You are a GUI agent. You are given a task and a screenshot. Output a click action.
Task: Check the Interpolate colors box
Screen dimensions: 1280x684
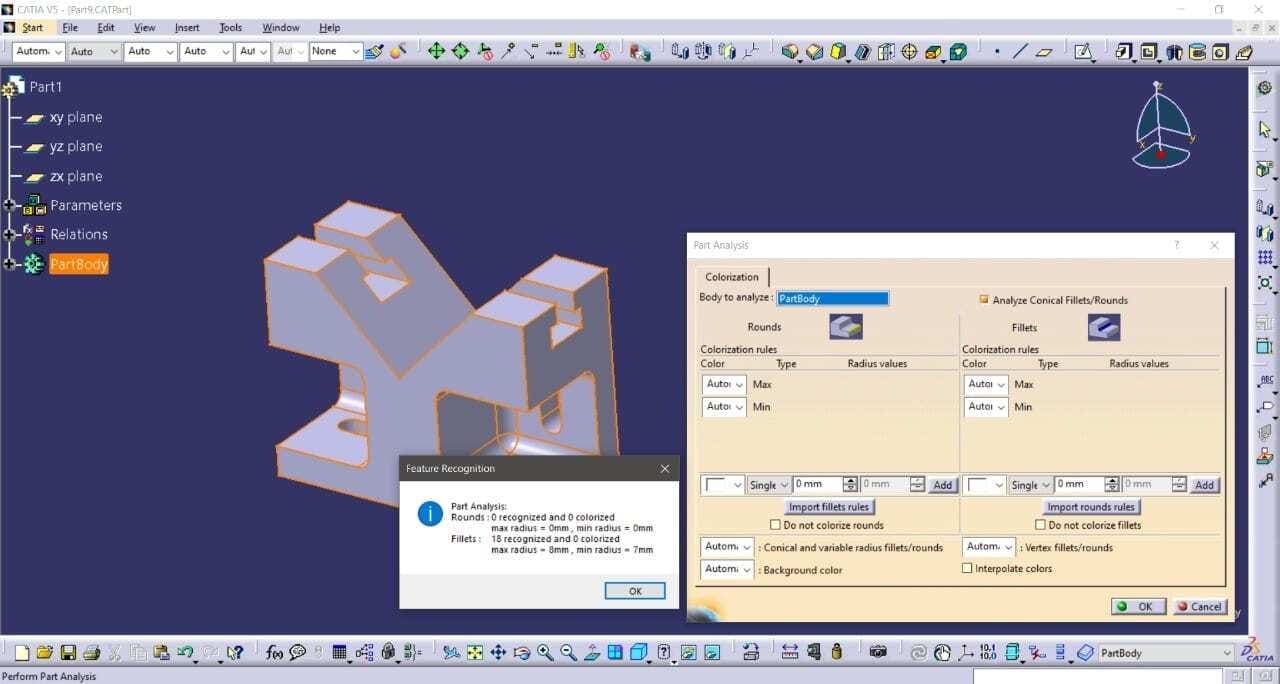pos(967,568)
